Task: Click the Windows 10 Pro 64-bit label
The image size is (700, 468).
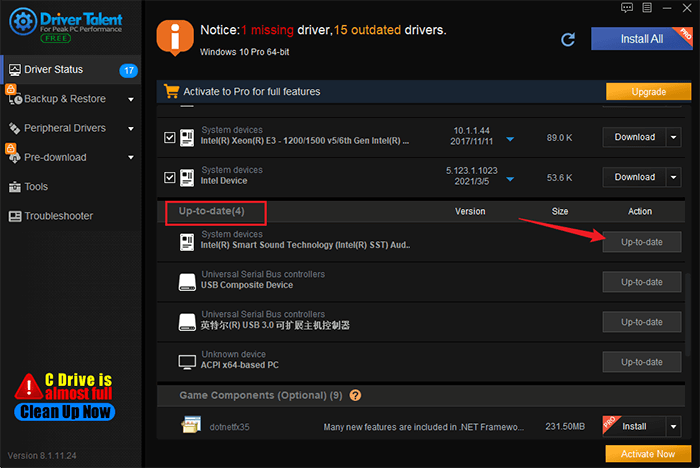Action: coord(244,52)
